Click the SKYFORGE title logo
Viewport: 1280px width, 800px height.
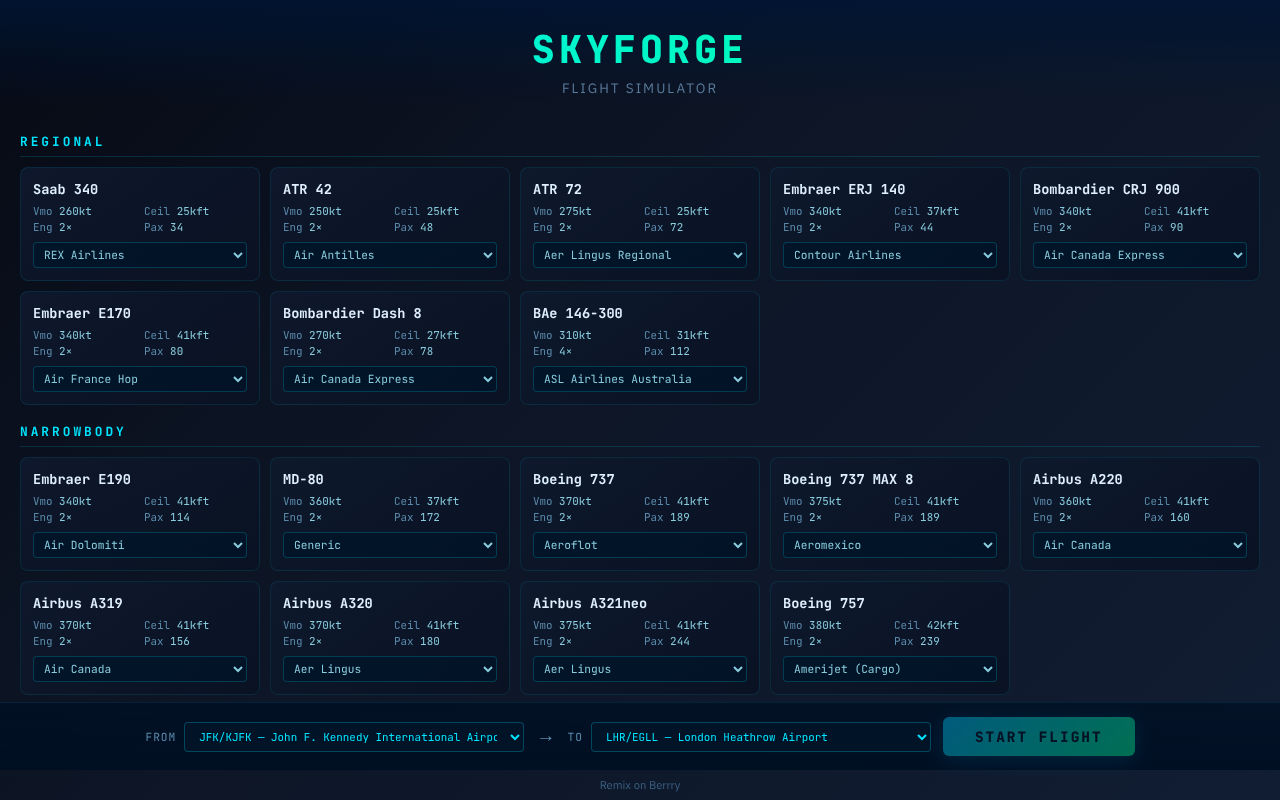pos(640,50)
